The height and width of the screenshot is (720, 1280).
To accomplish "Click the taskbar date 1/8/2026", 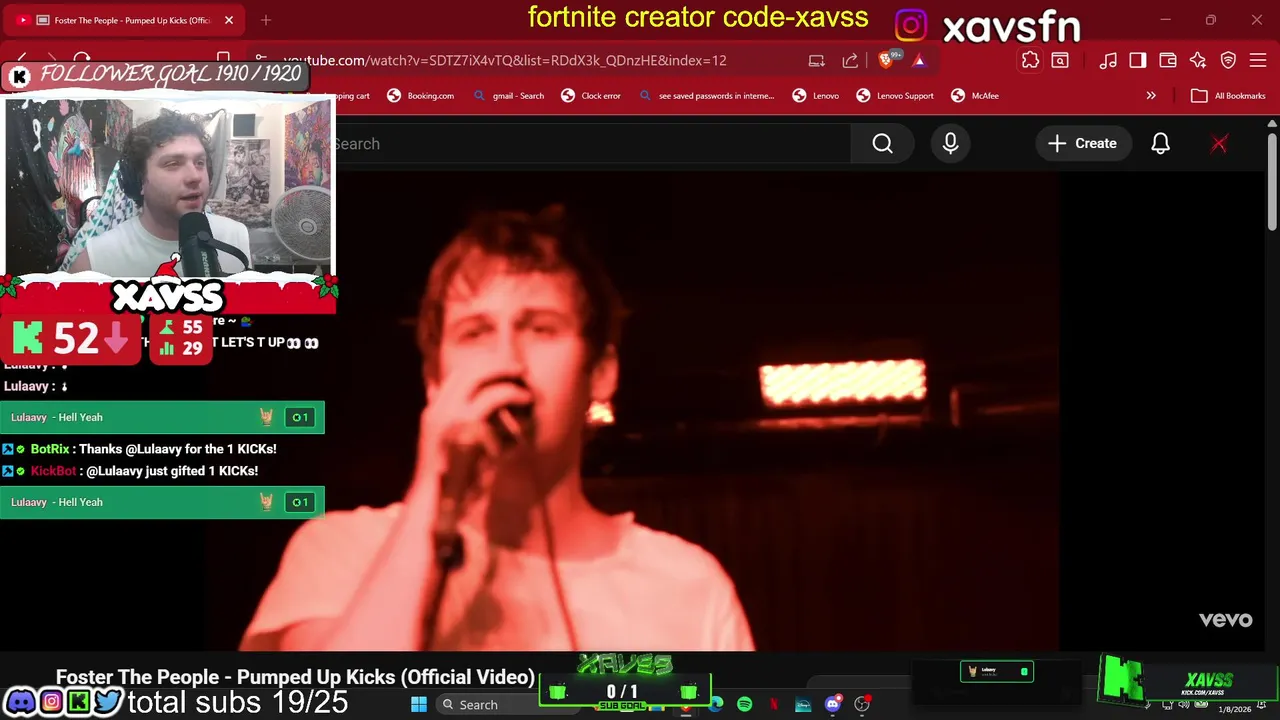I will point(1234,709).
